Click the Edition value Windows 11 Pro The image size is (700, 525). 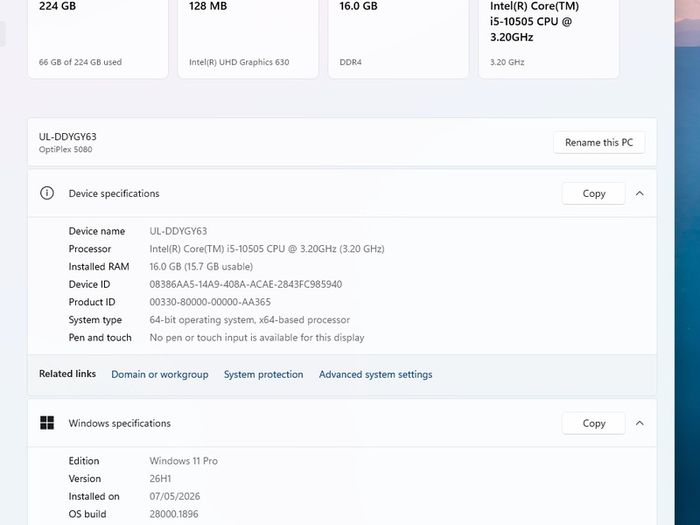183,461
